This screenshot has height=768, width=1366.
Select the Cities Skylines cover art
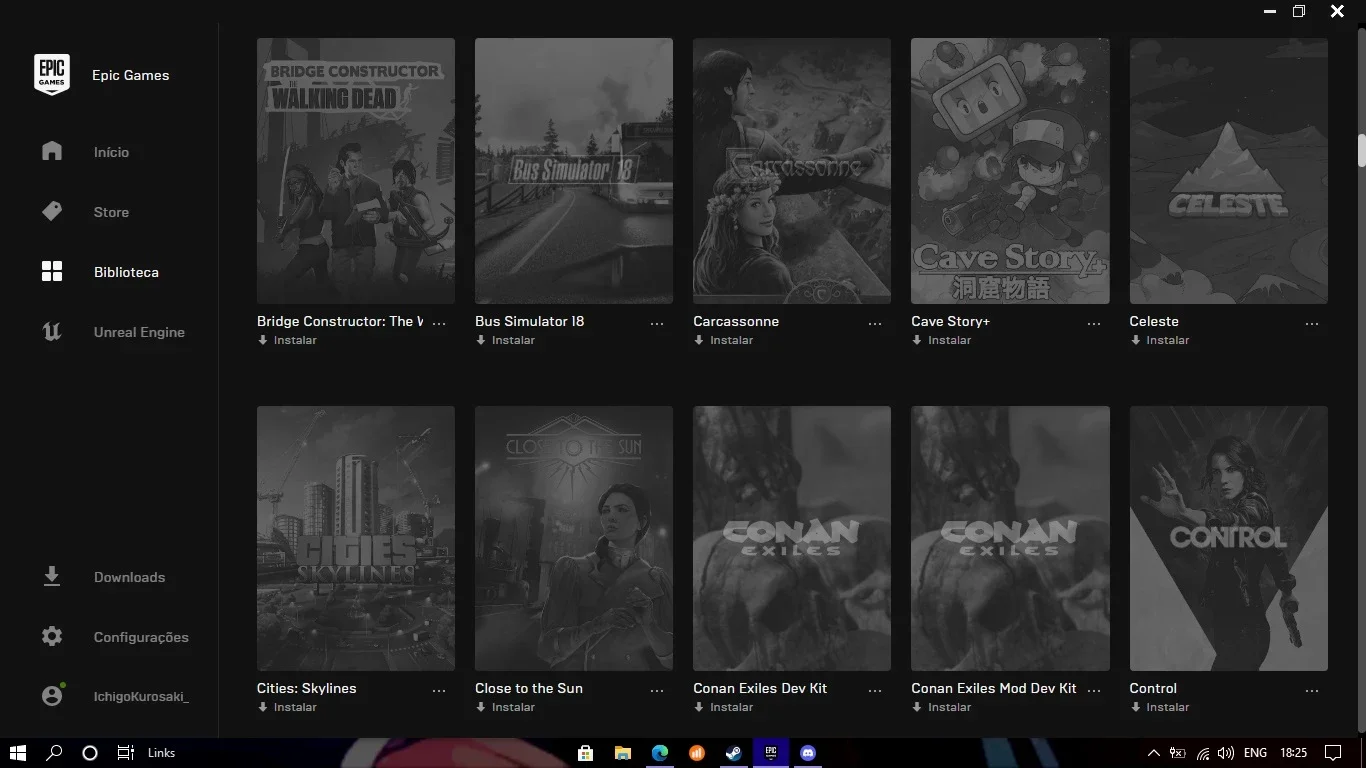[356, 538]
